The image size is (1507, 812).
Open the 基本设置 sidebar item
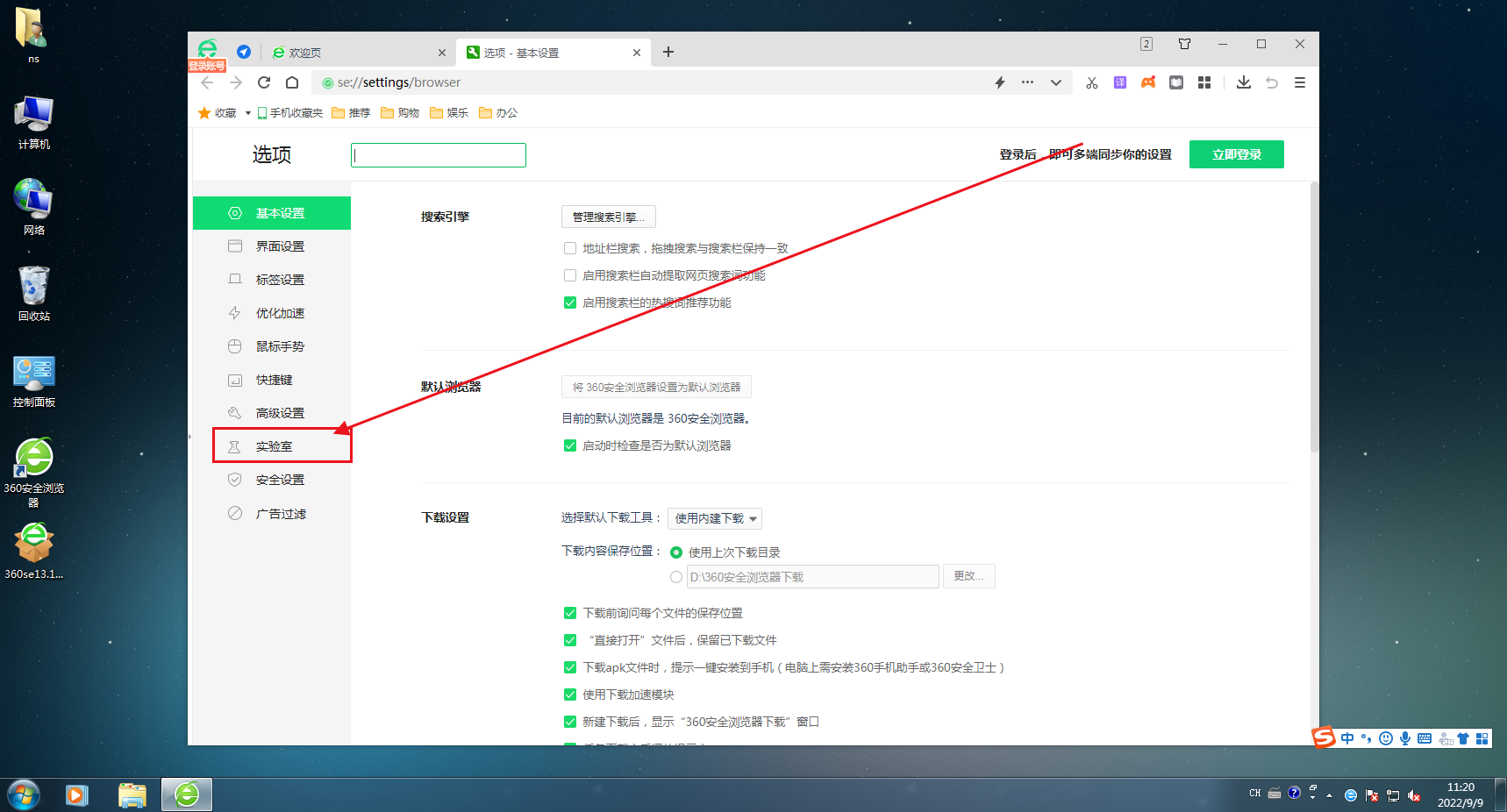pos(272,213)
